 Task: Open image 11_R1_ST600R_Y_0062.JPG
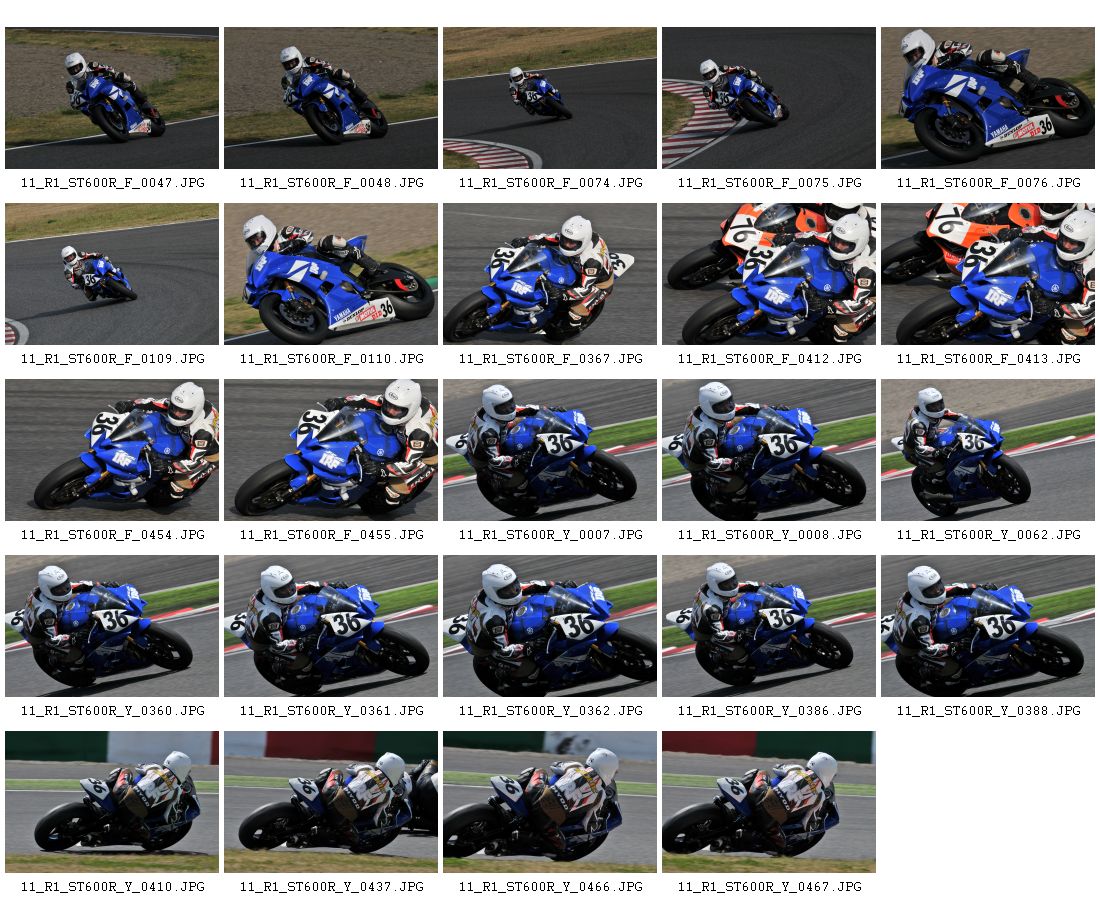[988, 450]
